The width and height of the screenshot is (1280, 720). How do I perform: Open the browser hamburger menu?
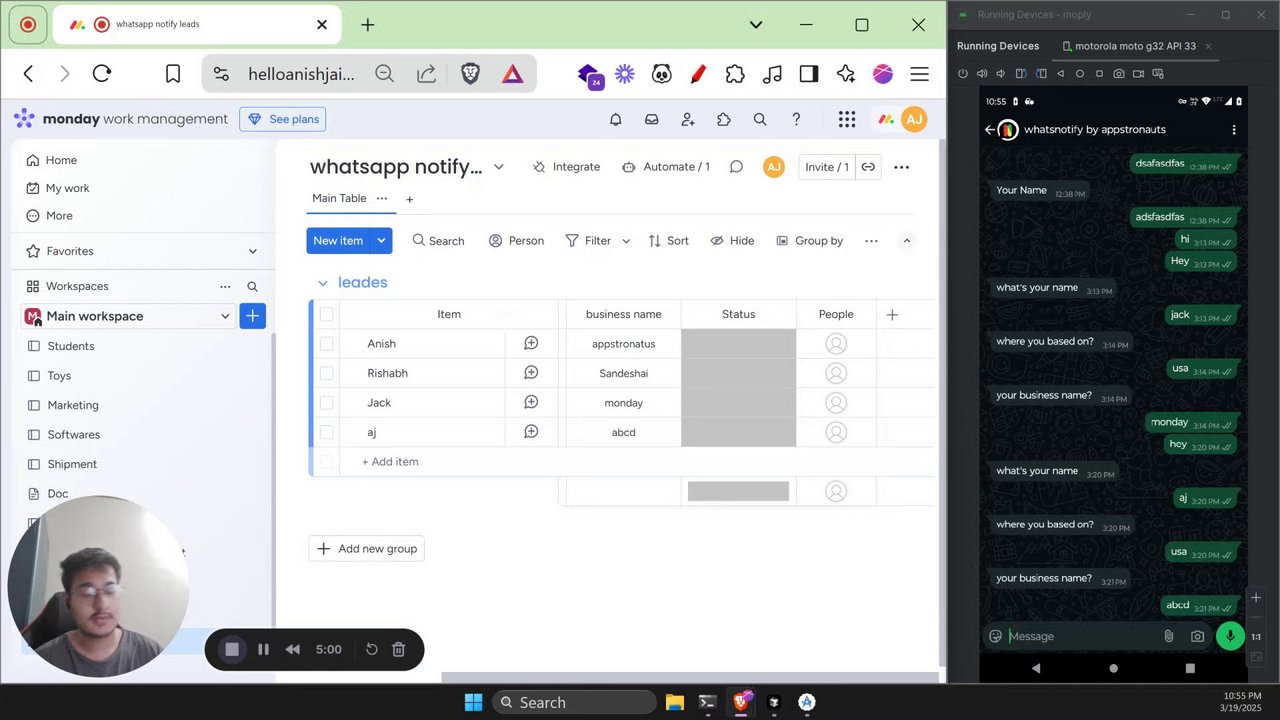(919, 73)
